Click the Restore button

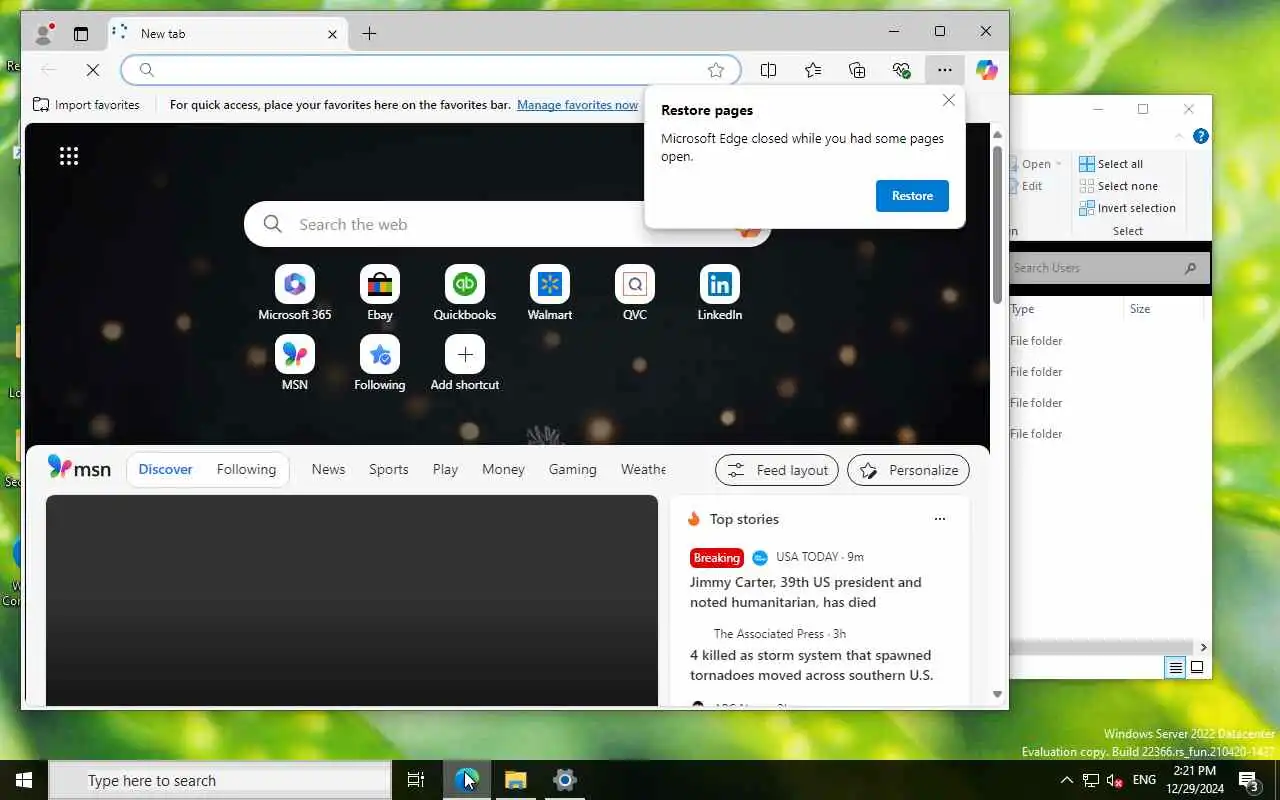point(912,196)
